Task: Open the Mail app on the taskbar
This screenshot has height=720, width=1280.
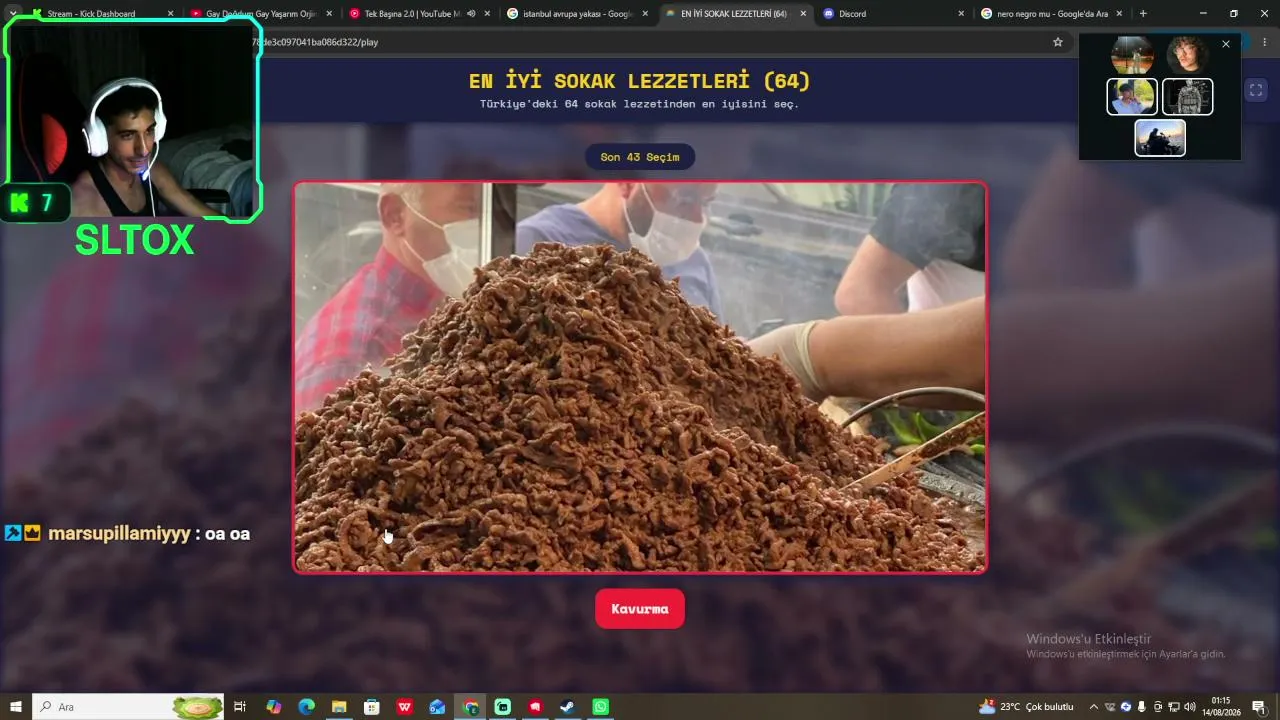Action: 437,707
